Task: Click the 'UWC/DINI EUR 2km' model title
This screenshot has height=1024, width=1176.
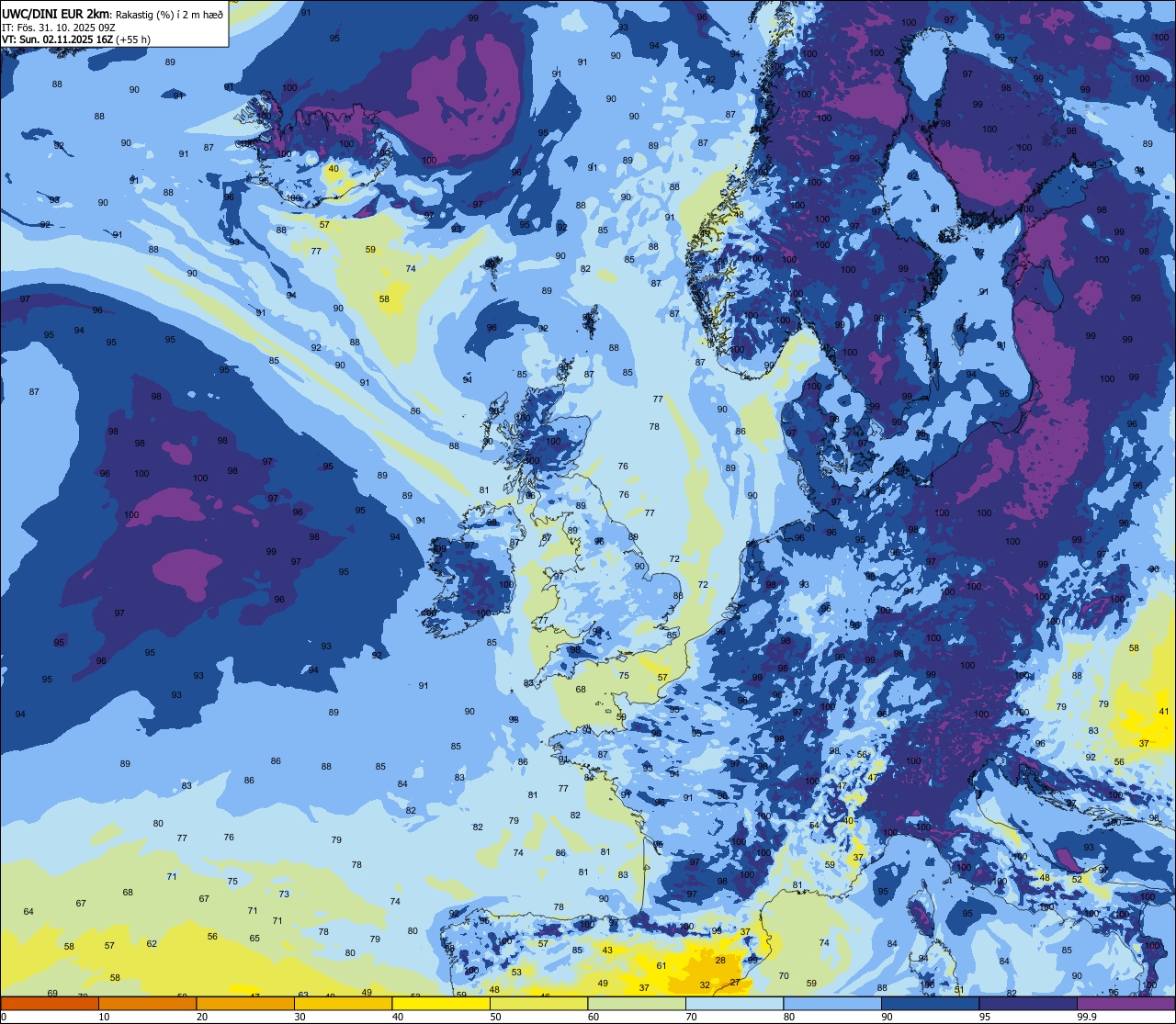Action: [x=55, y=14]
